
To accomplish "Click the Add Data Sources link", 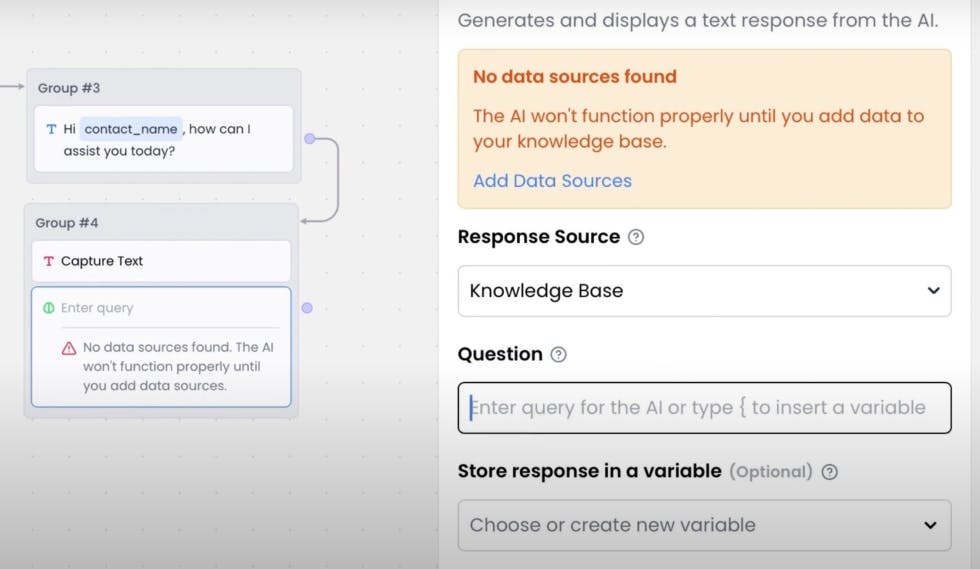I will [x=552, y=181].
